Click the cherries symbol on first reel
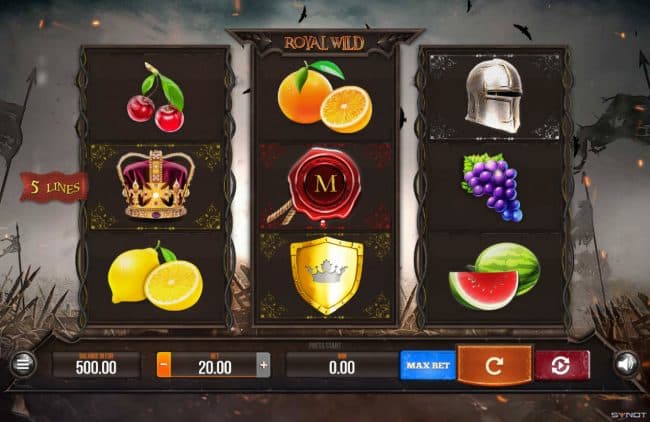650x422 pixels. coord(156,97)
